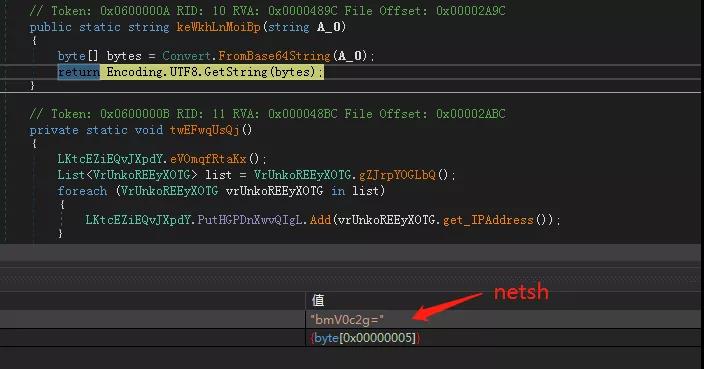This screenshot has height=369, width=704.
Task: Click the Token 0x0600000A comment line
Action: click(268, 11)
